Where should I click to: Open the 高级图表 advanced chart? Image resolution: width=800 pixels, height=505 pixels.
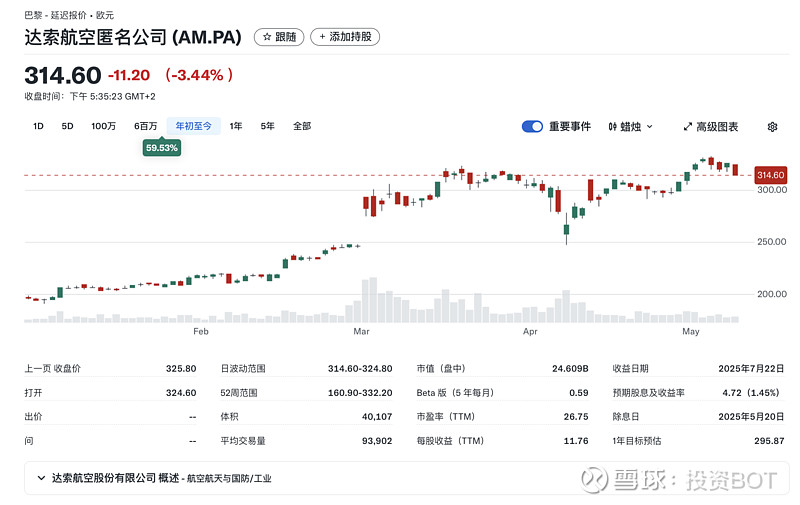711,127
